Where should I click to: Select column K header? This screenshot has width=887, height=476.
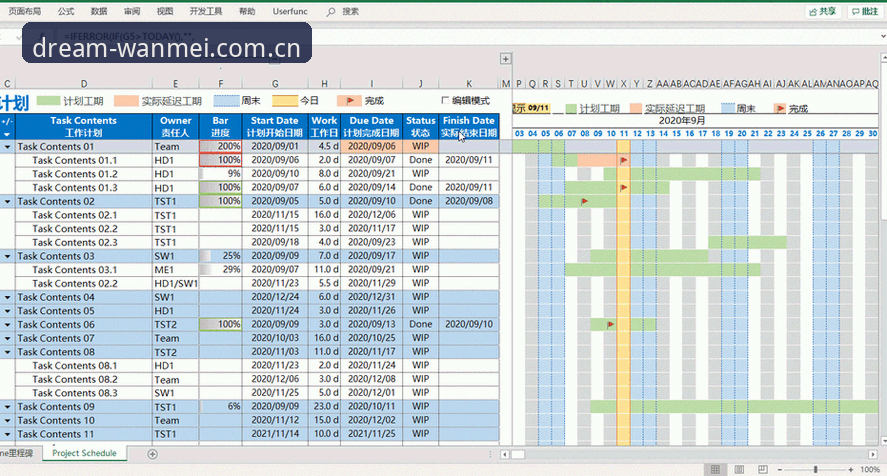468,84
